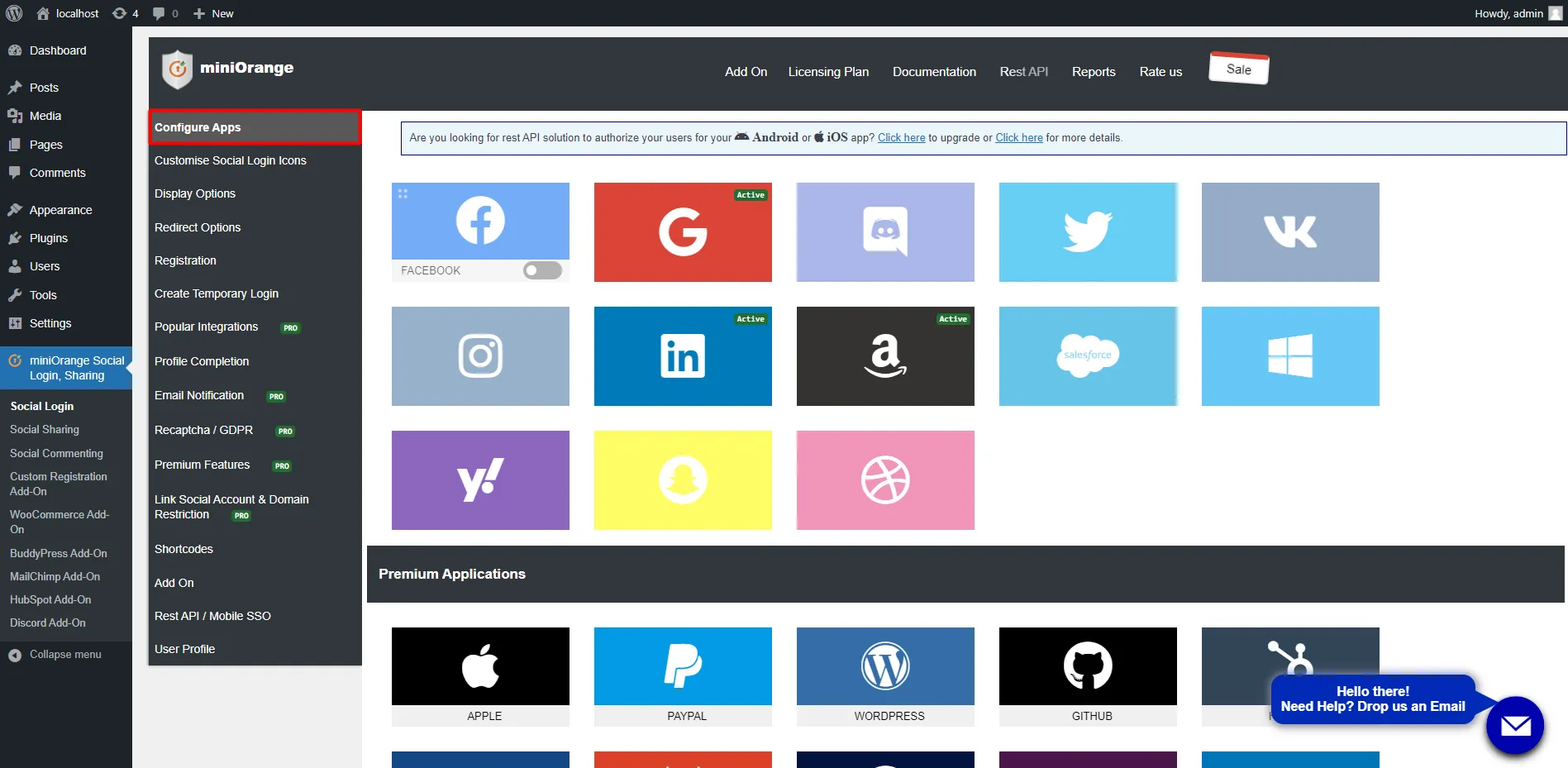The width and height of the screenshot is (1568, 768).
Task: Click the email help chat bubble
Action: [1514, 726]
